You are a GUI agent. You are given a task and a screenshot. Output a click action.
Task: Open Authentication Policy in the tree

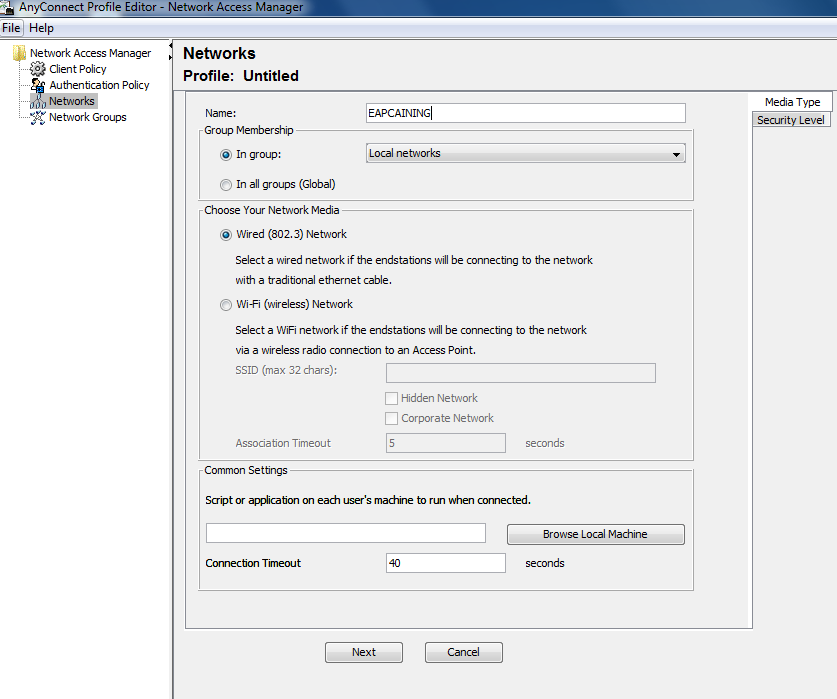click(99, 85)
